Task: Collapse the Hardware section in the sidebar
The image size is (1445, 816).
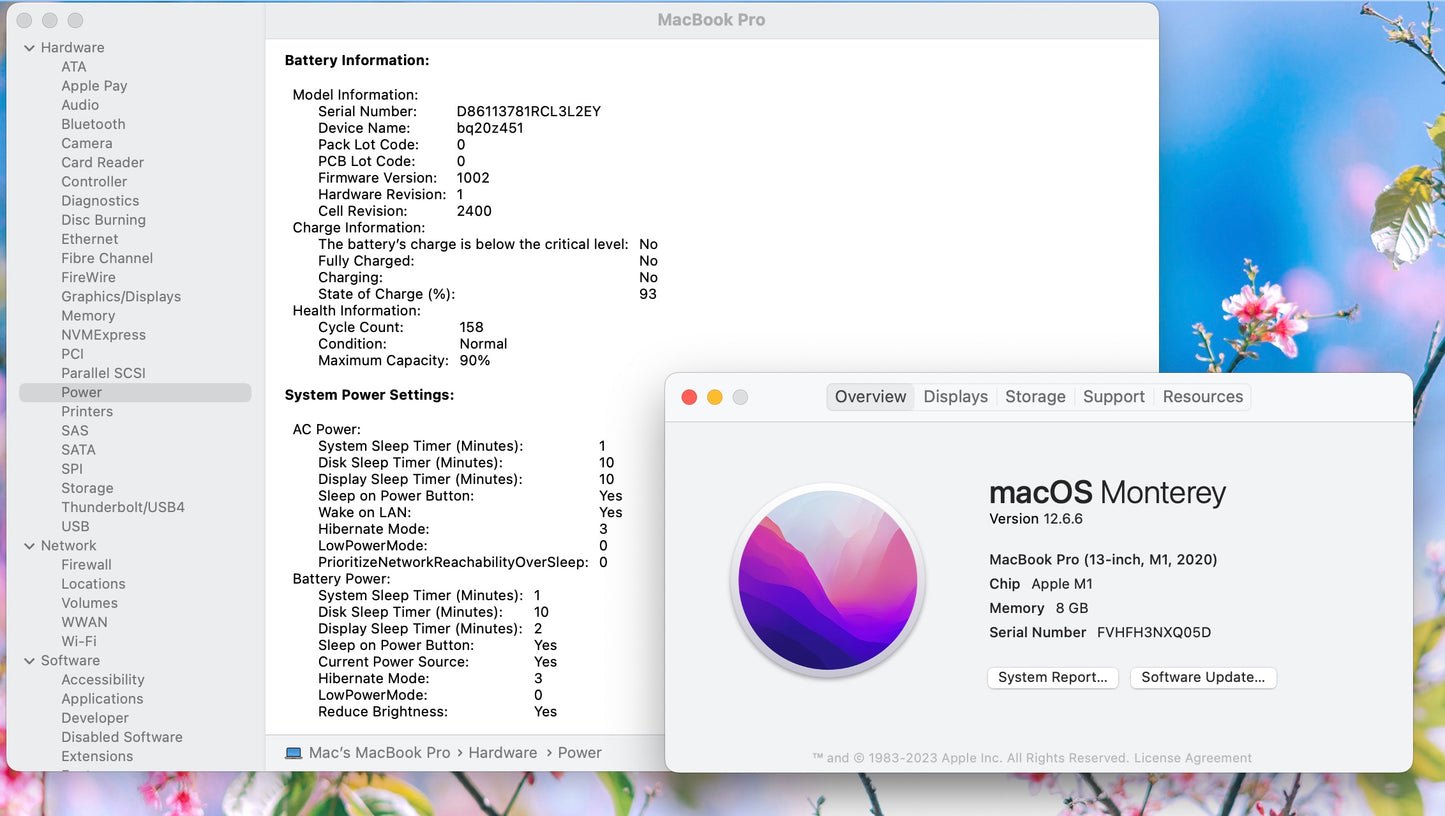Action: point(28,47)
